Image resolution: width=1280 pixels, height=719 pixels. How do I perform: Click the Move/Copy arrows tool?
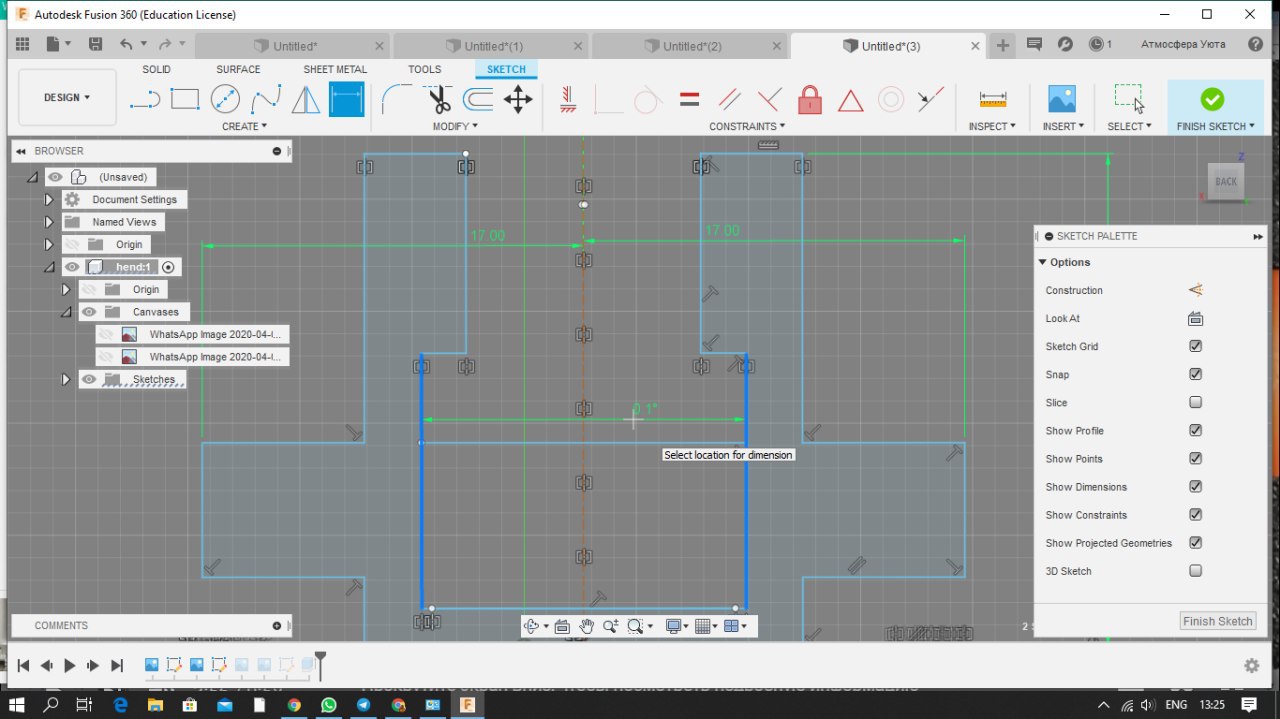(x=518, y=99)
